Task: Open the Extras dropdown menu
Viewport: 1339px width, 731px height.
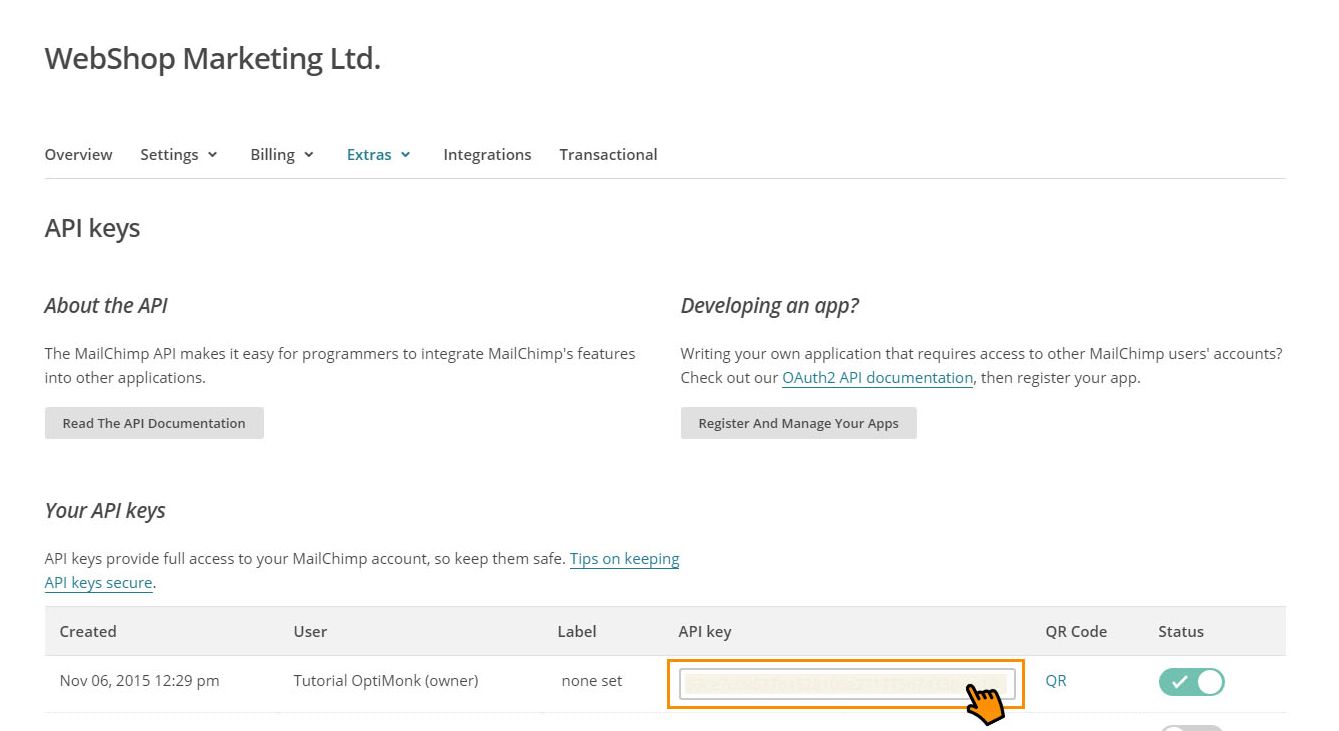Action: coord(379,154)
